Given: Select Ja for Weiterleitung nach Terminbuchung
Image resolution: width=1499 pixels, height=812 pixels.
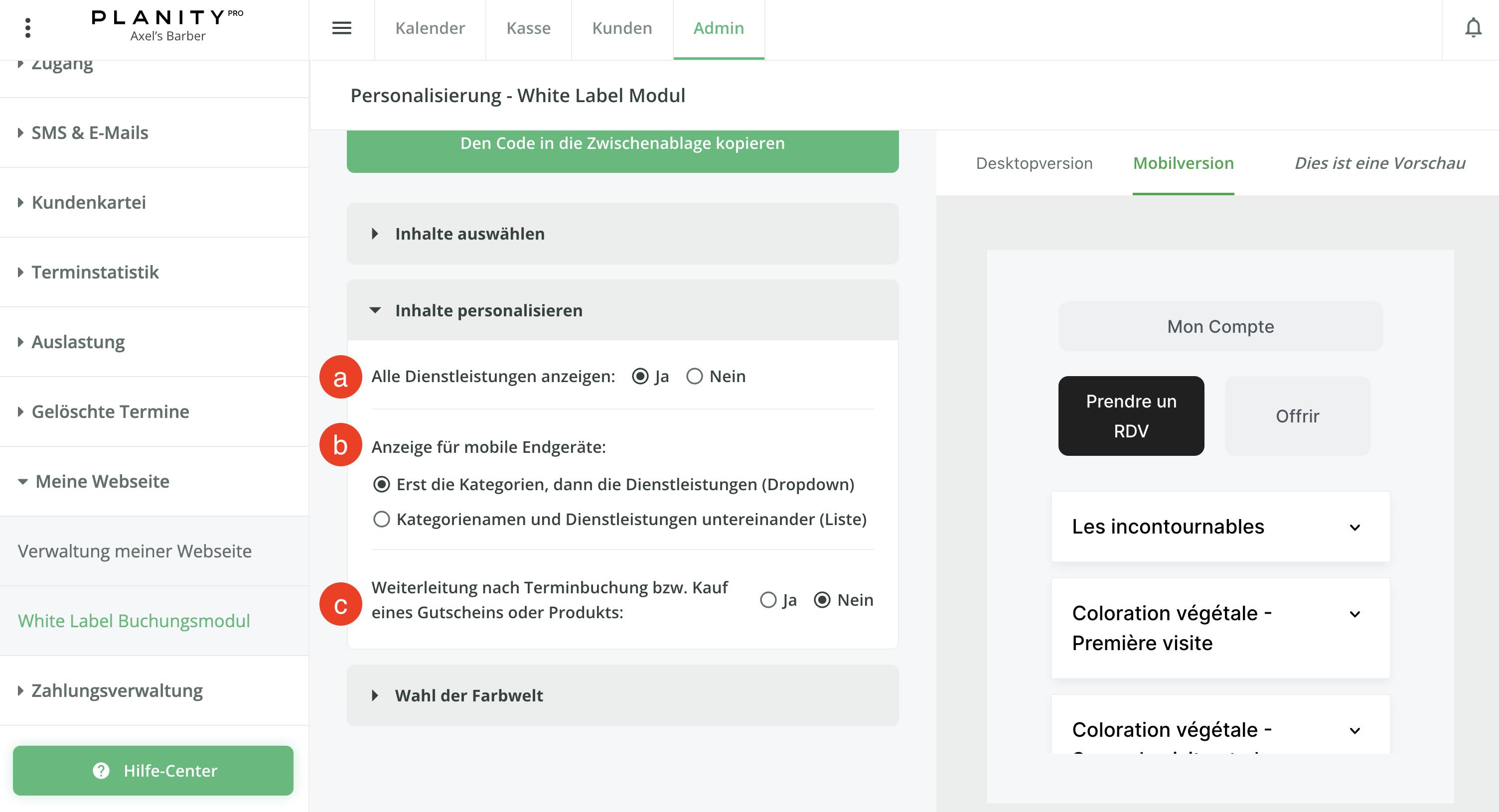Looking at the screenshot, I should 768,600.
